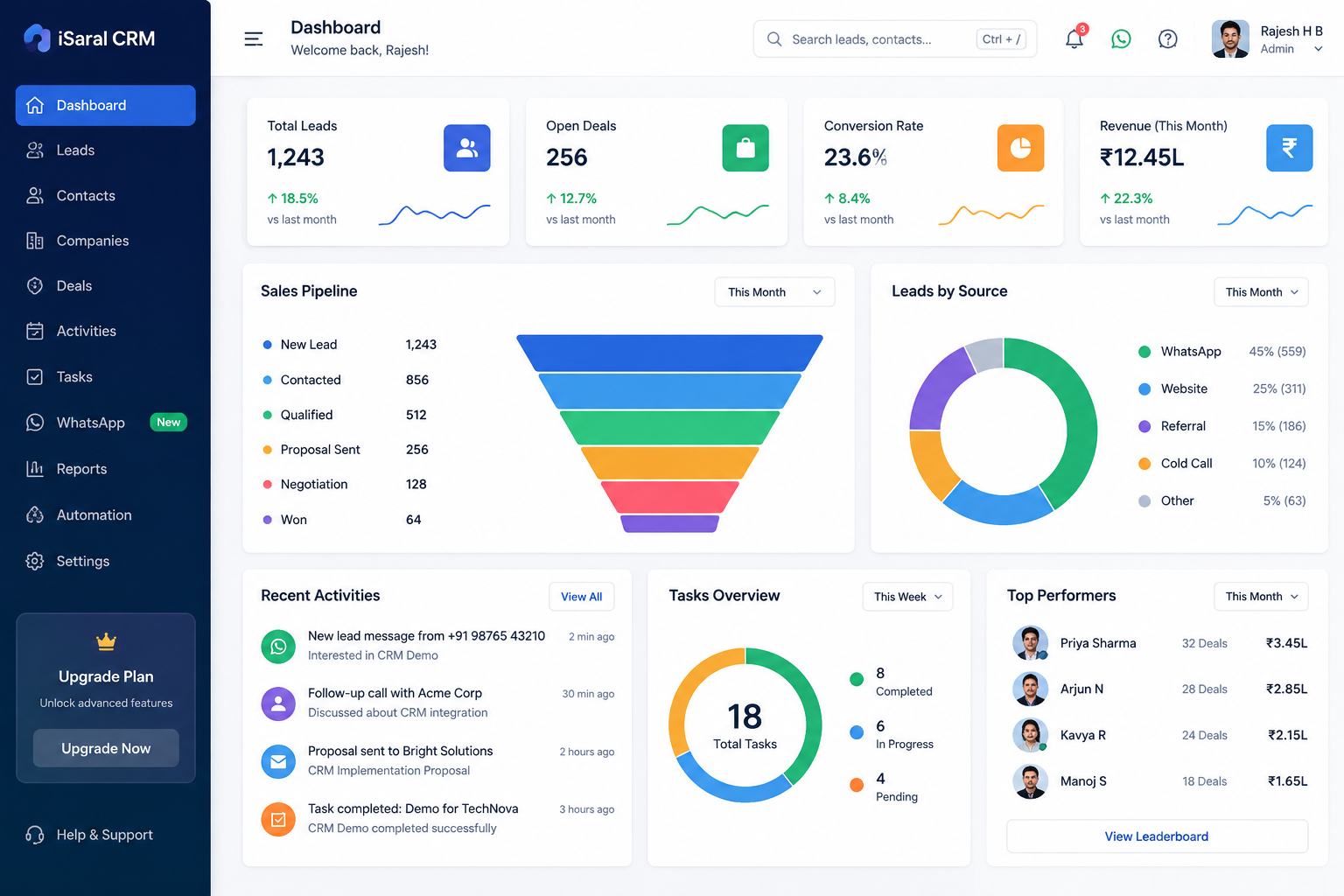
Task: Open the notifications bell icon
Action: pos(1074,38)
